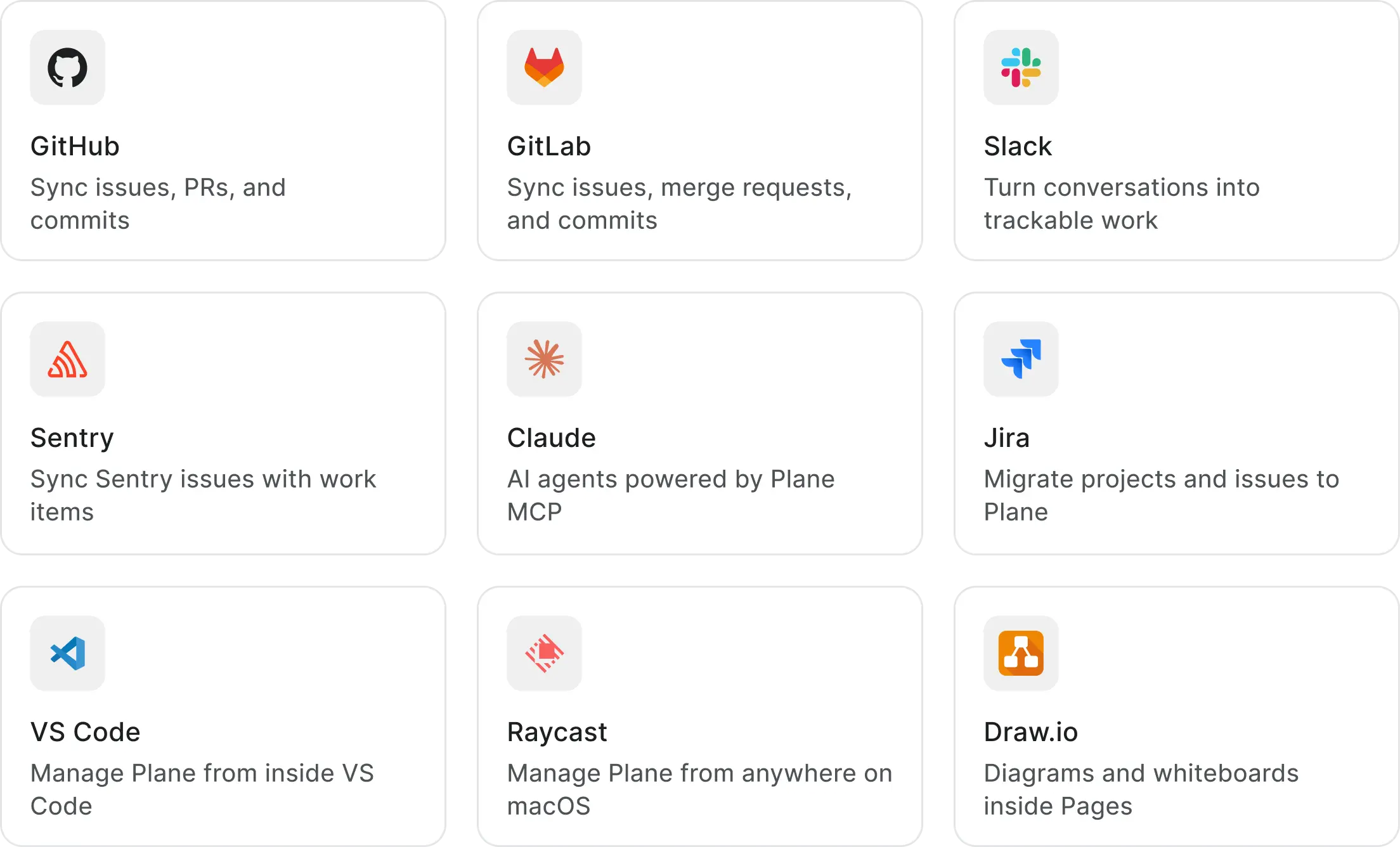The image size is (1400, 847).
Task: Click the Jira logo icon
Action: tap(1021, 359)
